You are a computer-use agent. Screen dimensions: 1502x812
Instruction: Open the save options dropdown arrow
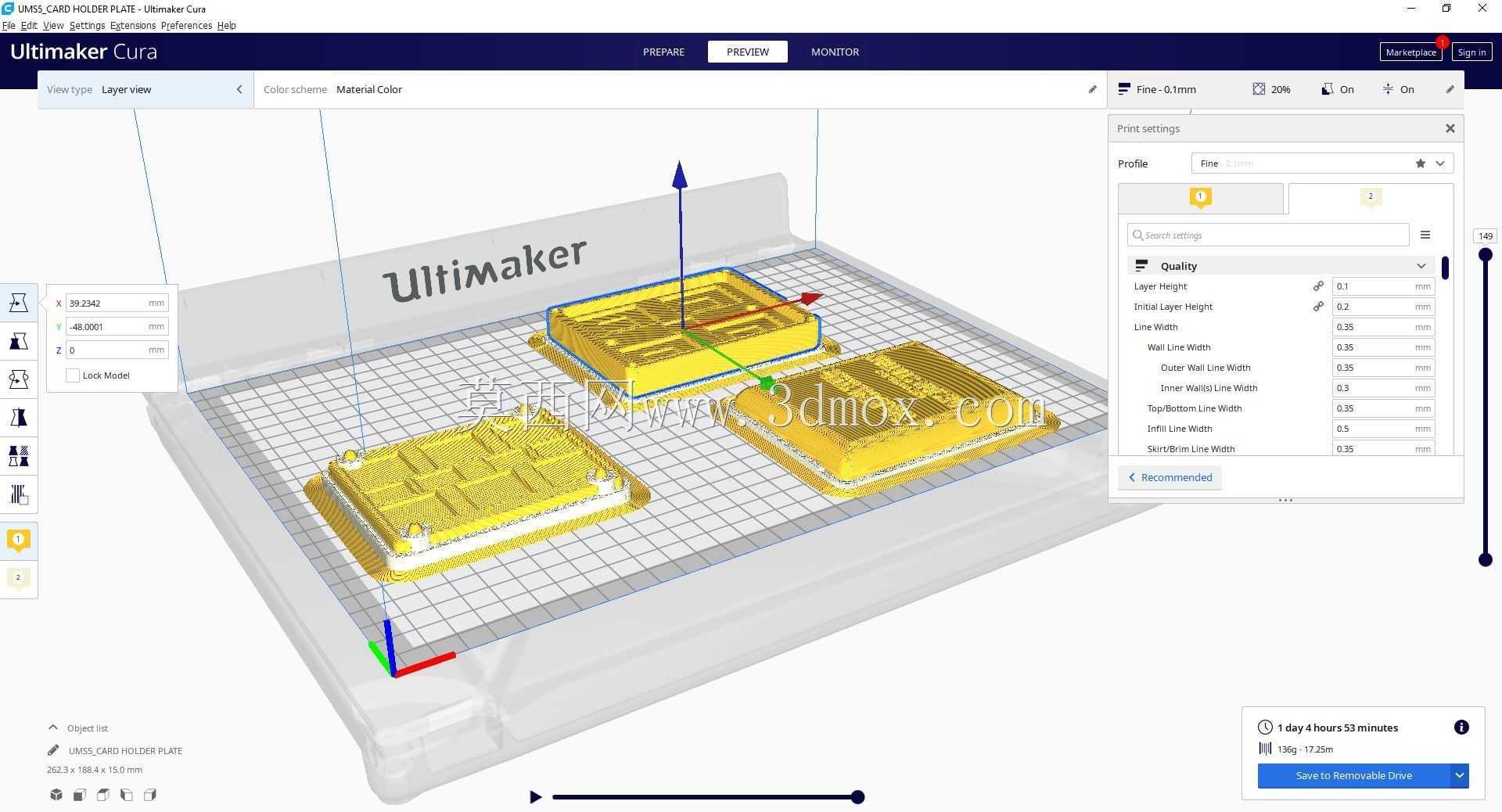coord(1459,776)
